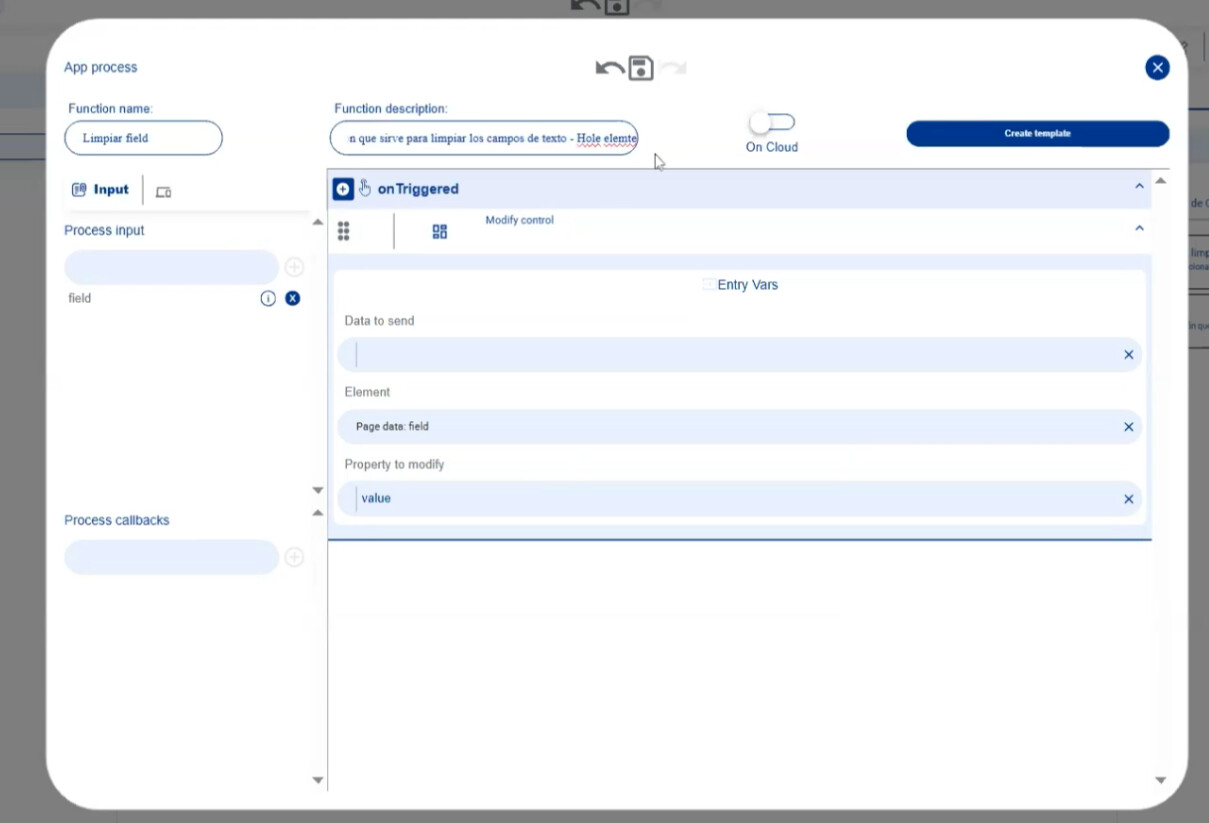Image resolution: width=1209 pixels, height=823 pixels.
Task: Toggle the On Cloud switch
Action: tap(771, 123)
